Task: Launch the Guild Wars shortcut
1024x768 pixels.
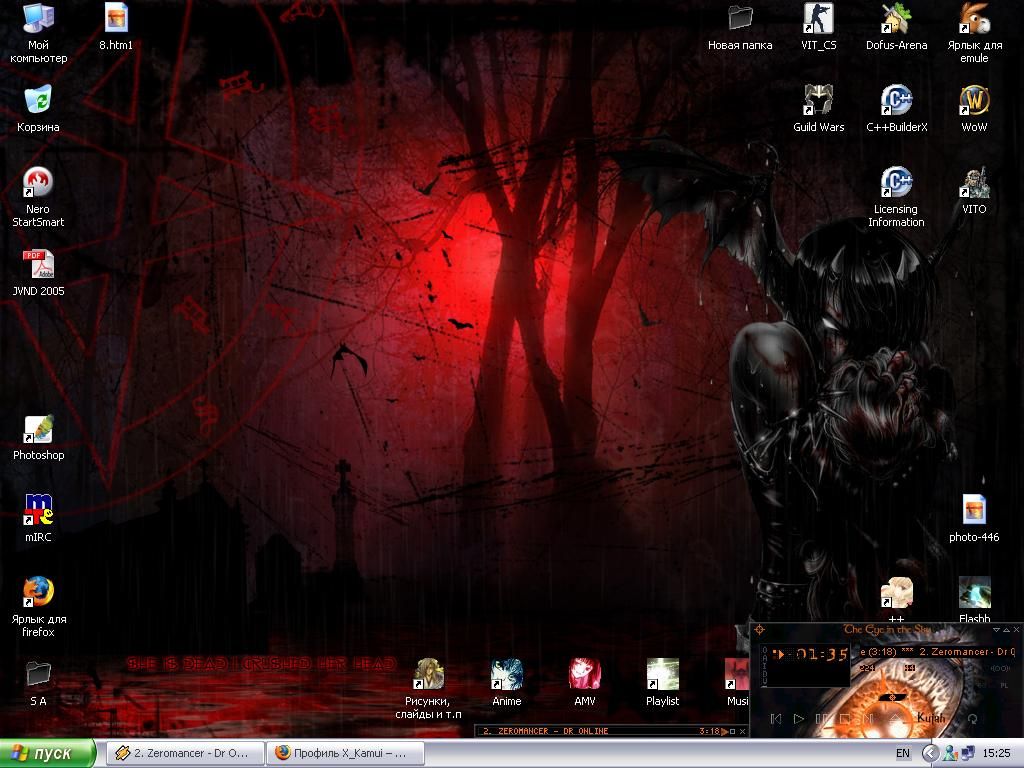Action: tap(818, 108)
